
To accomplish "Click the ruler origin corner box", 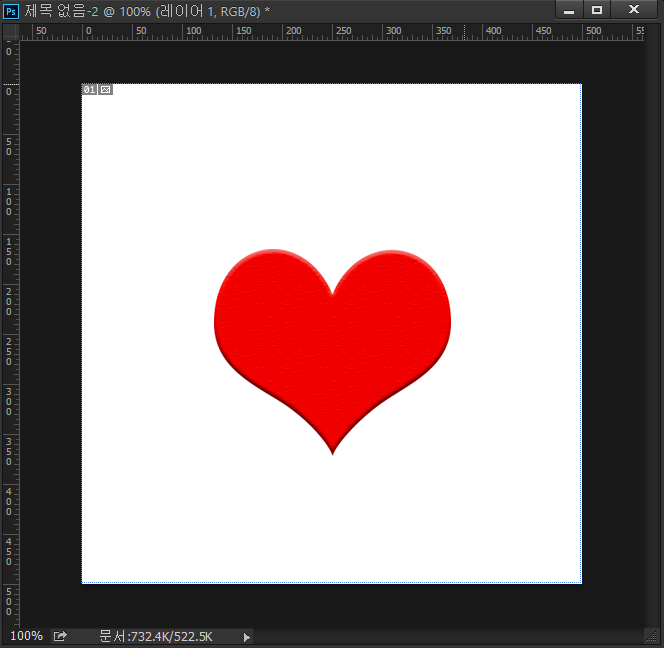I will coord(11,32).
